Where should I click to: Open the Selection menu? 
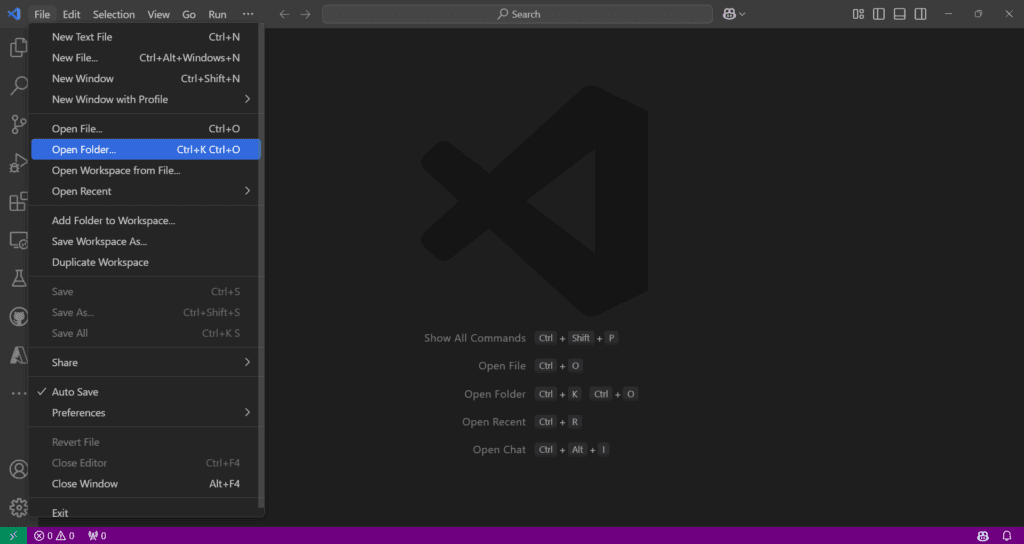(114, 14)
